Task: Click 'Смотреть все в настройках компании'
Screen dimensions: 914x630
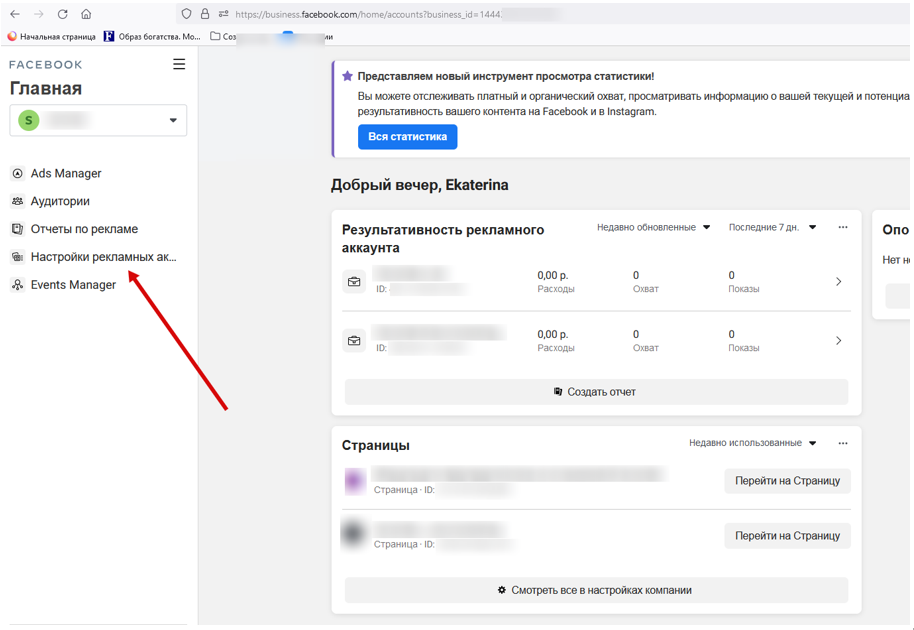Action: point(596,590)
